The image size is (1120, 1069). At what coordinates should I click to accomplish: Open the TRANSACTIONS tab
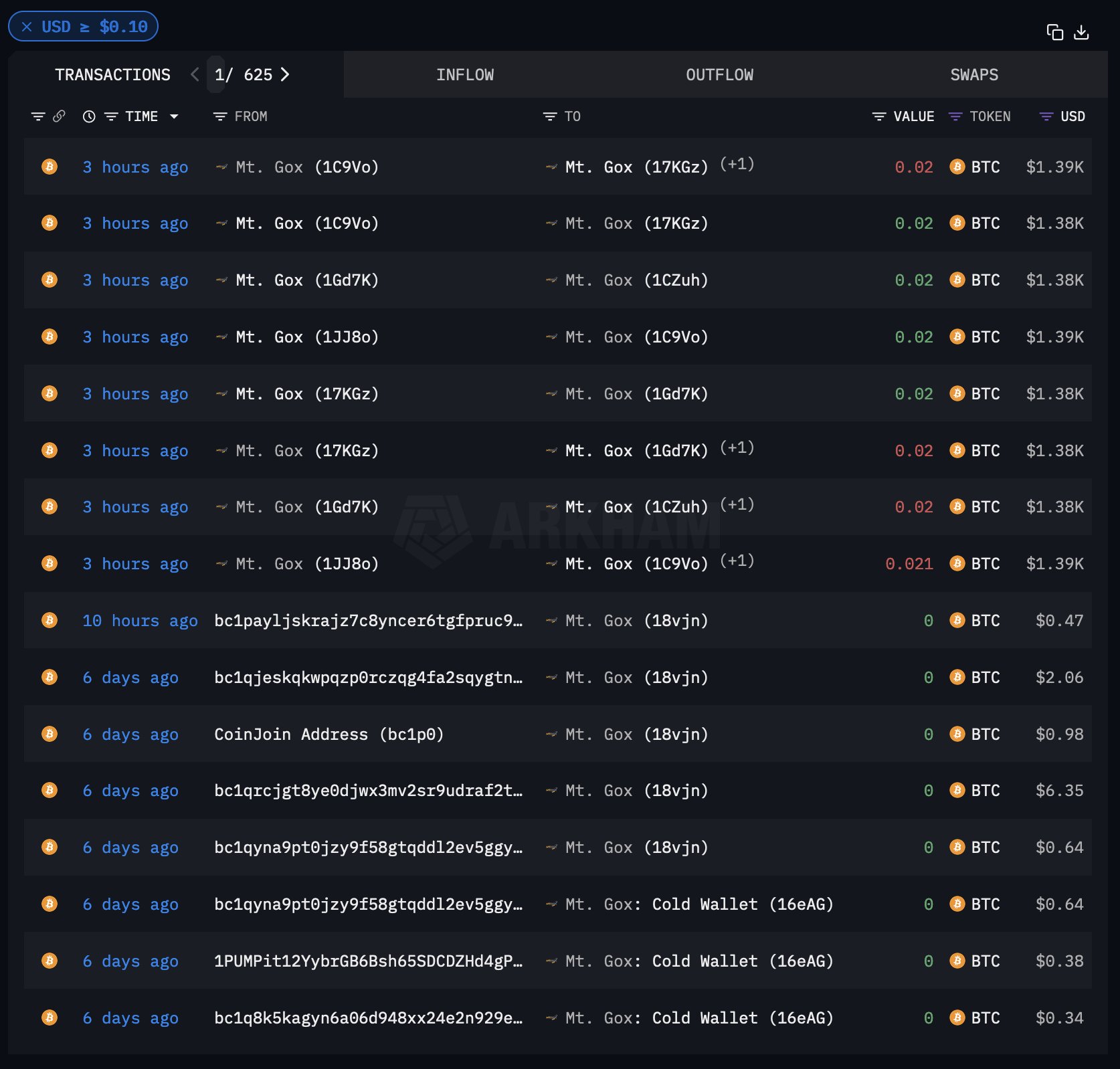coord(112,75)
